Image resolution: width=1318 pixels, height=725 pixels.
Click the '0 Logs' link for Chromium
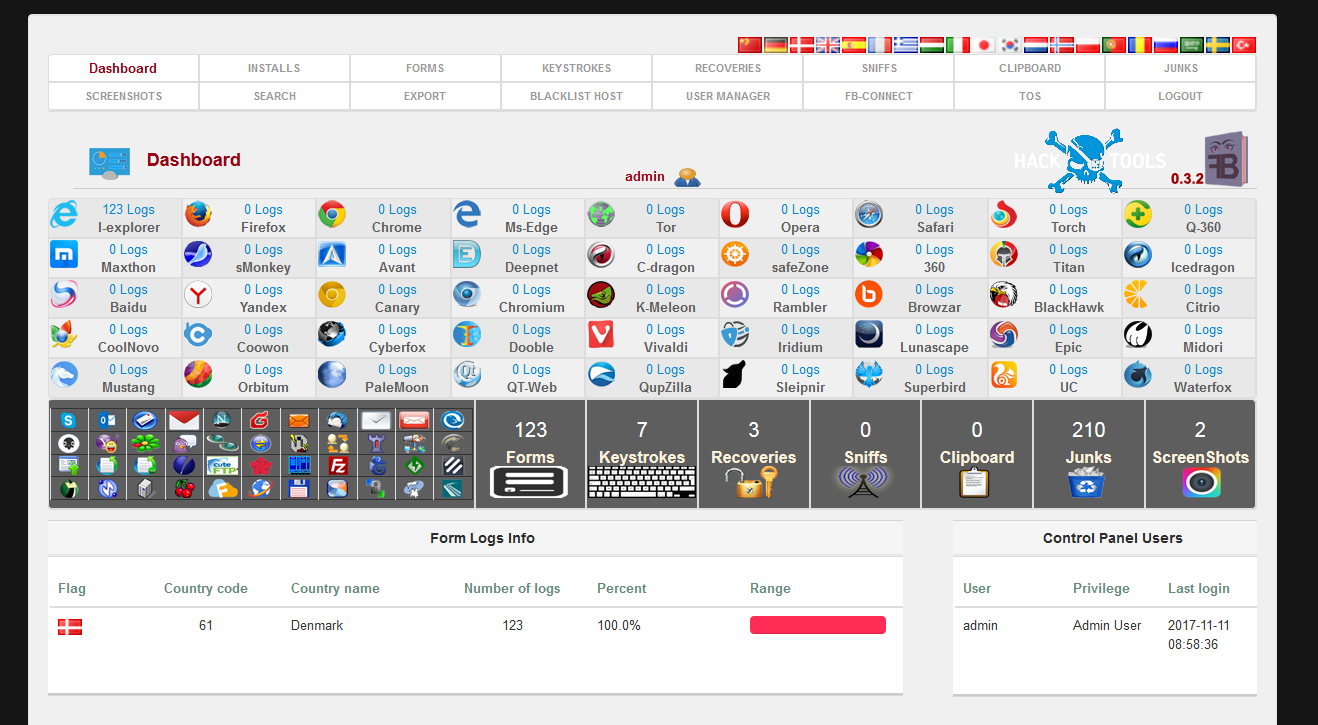(x=531, y=289)
